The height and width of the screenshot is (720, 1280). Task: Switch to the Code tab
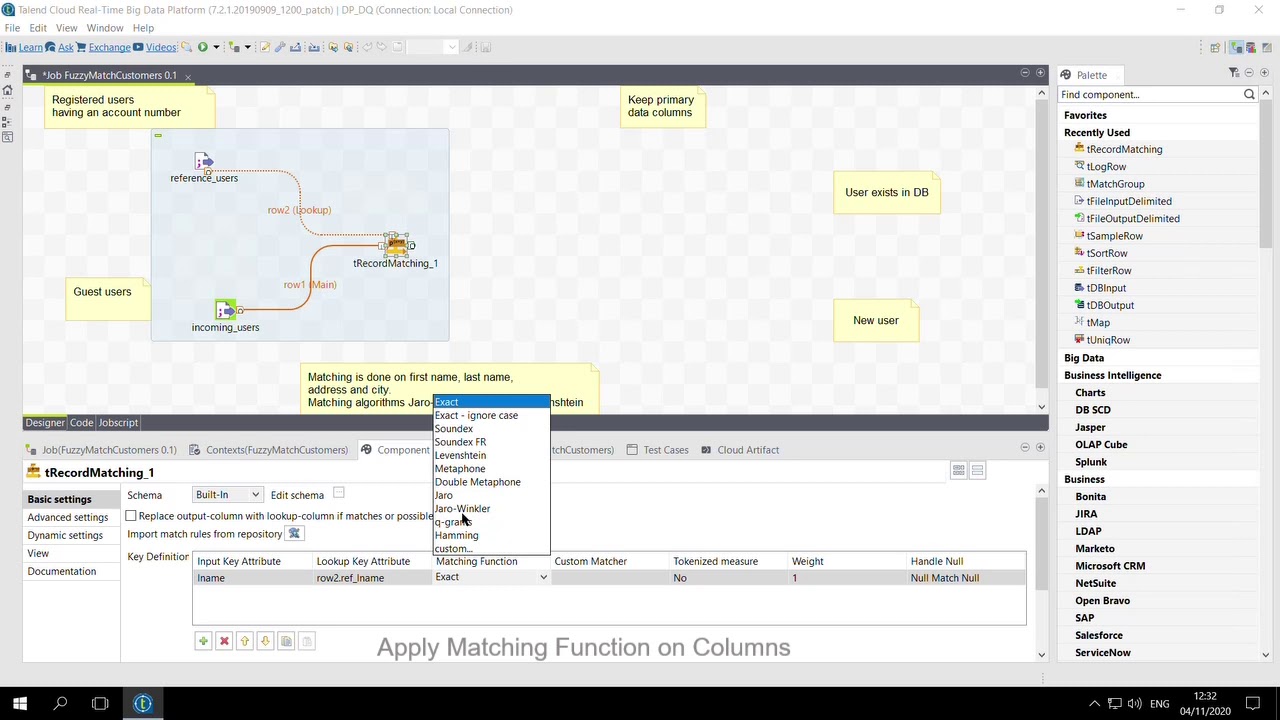point(81,423)
